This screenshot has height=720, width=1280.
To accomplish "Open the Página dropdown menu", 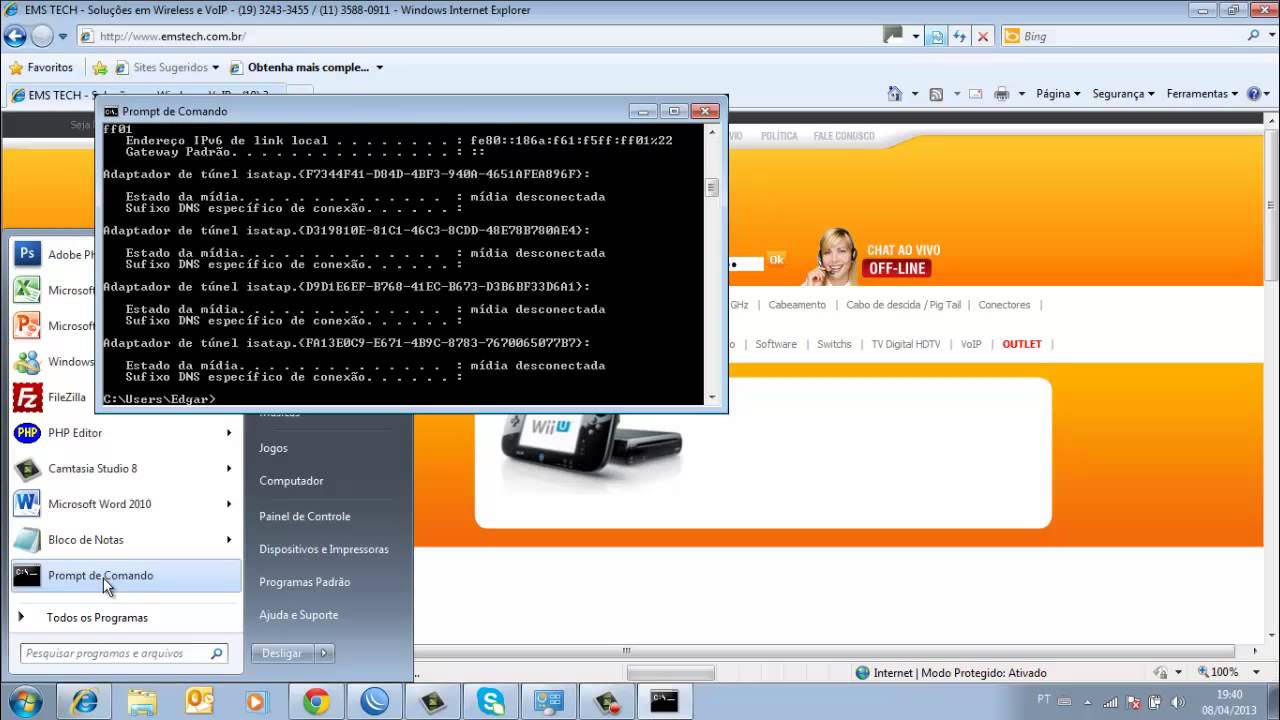I will pyautogui.click(x=1058, y=94).
